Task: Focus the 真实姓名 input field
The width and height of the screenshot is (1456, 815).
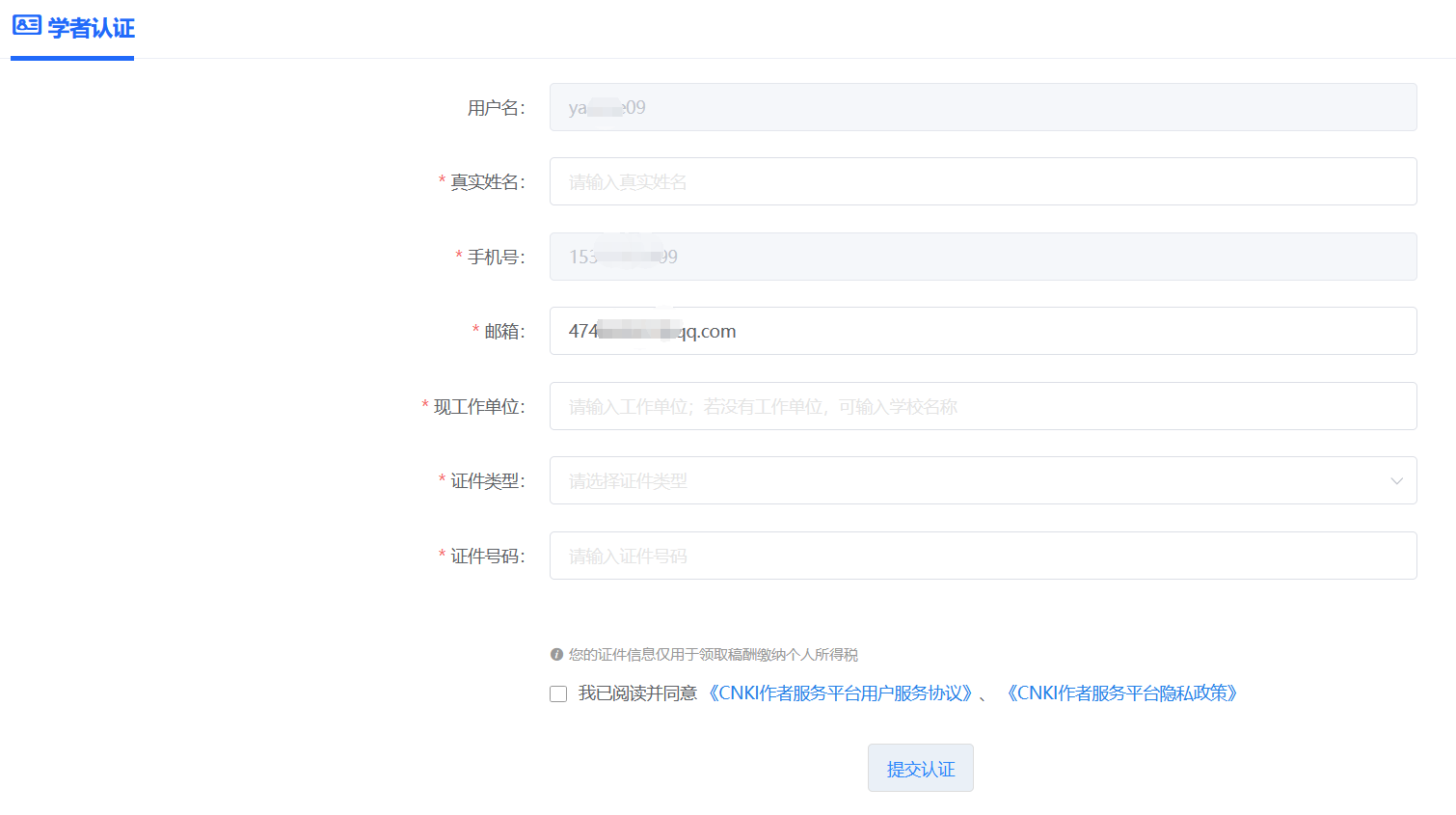Action: pos(983,181)
